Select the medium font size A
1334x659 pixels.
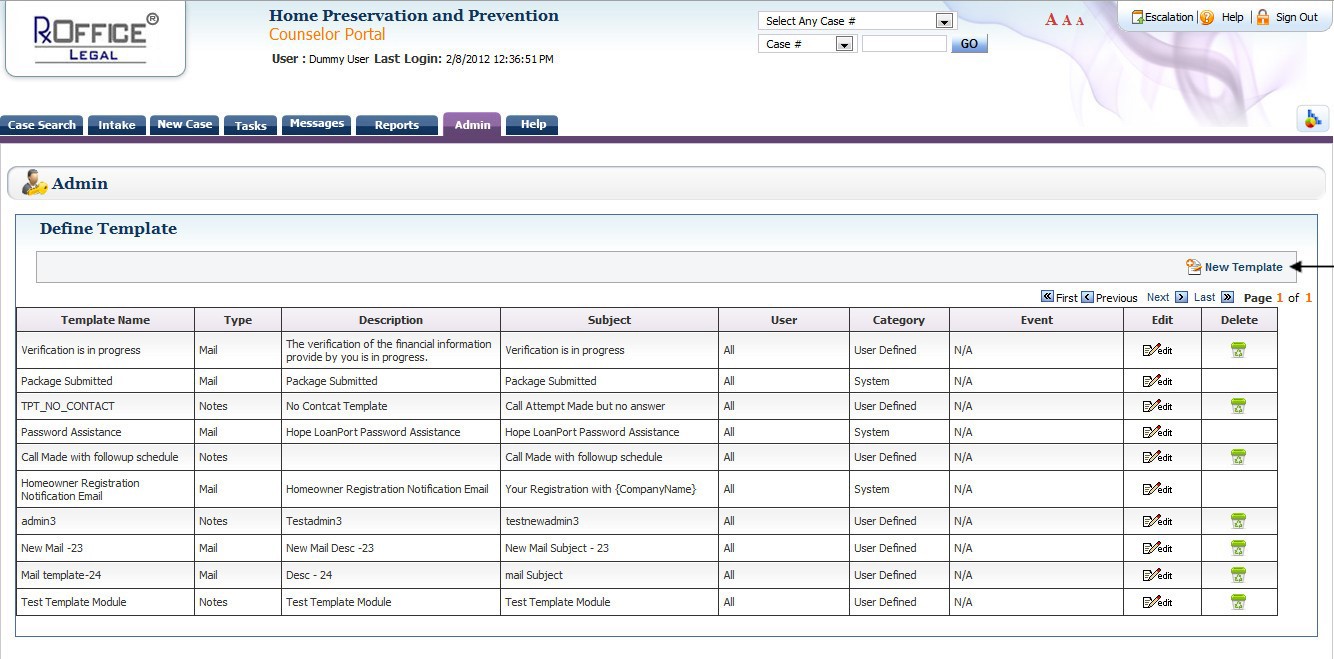(1067, 20)
